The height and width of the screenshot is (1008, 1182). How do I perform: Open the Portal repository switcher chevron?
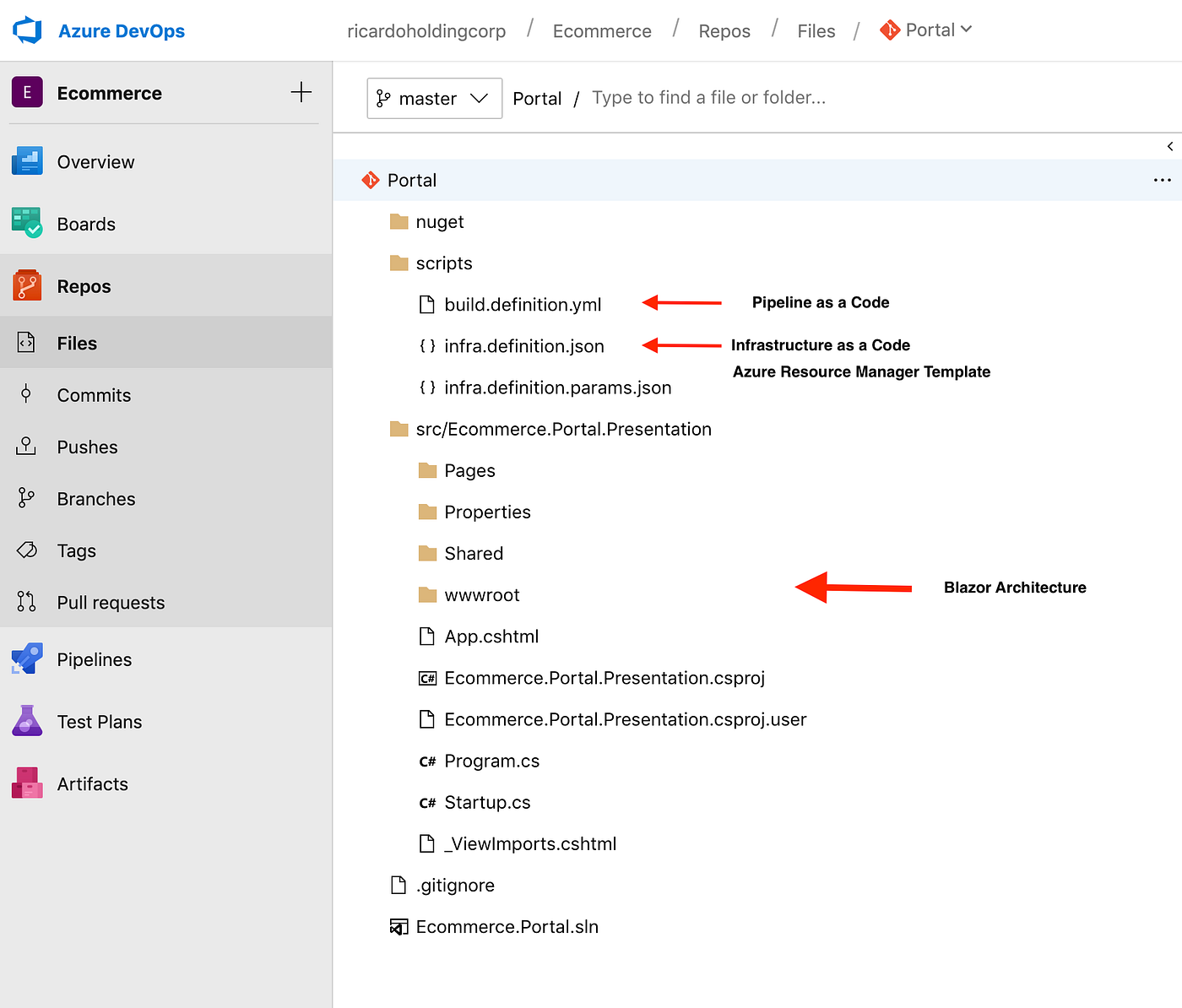click(x=967, y=30)
